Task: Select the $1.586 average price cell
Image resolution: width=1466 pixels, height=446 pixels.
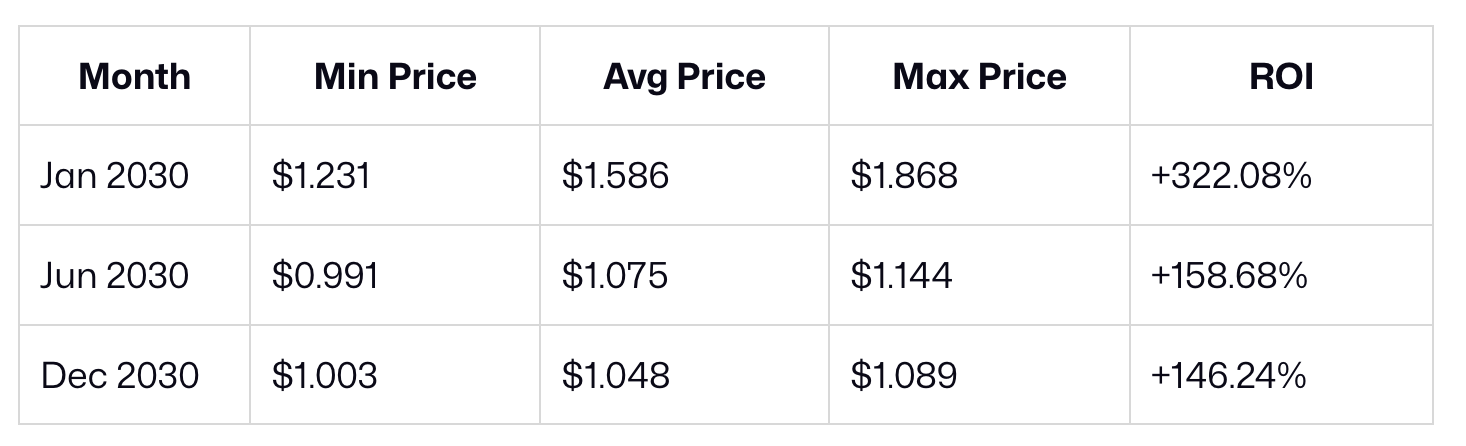Action: pos(615,176)
